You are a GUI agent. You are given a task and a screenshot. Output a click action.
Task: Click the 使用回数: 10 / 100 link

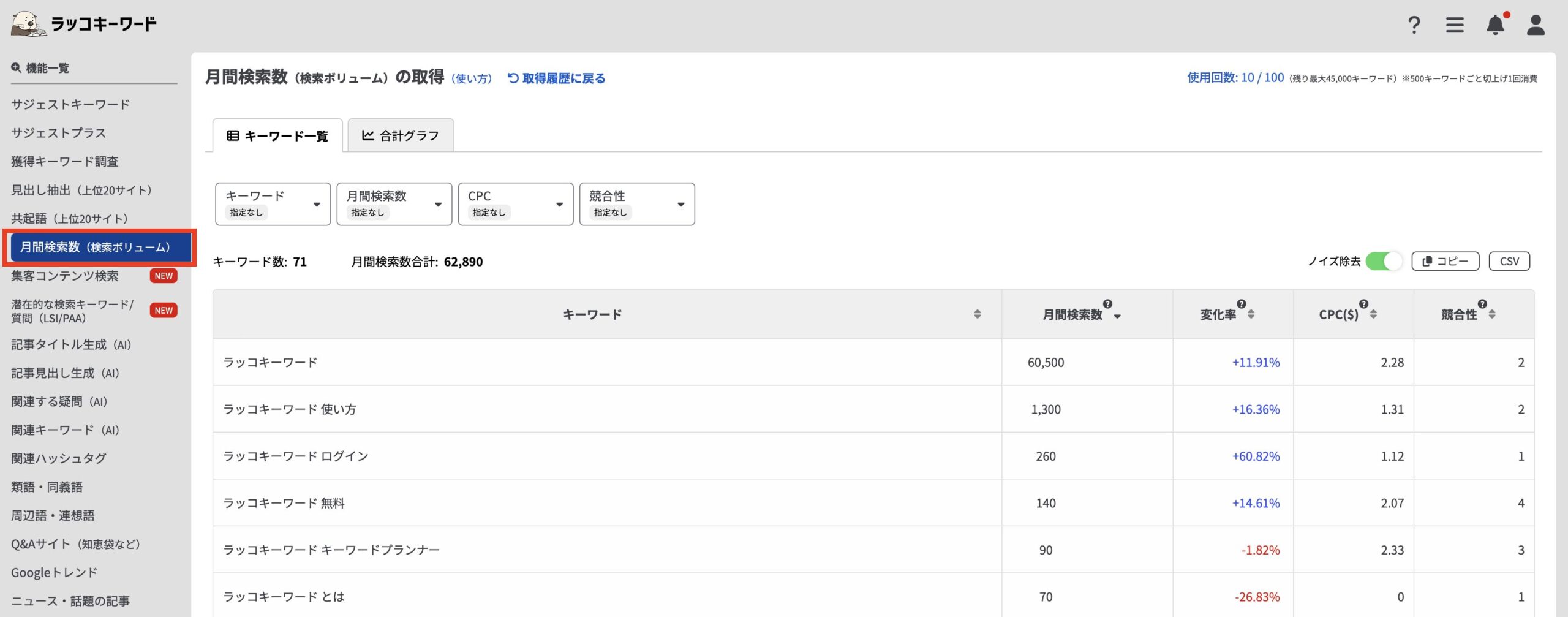(1235, 78)
